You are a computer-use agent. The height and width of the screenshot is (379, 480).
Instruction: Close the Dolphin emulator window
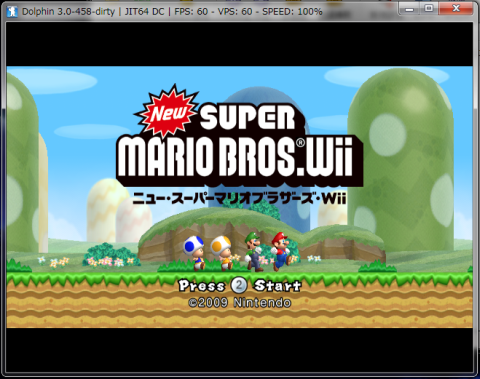click(x=456, y=9)
